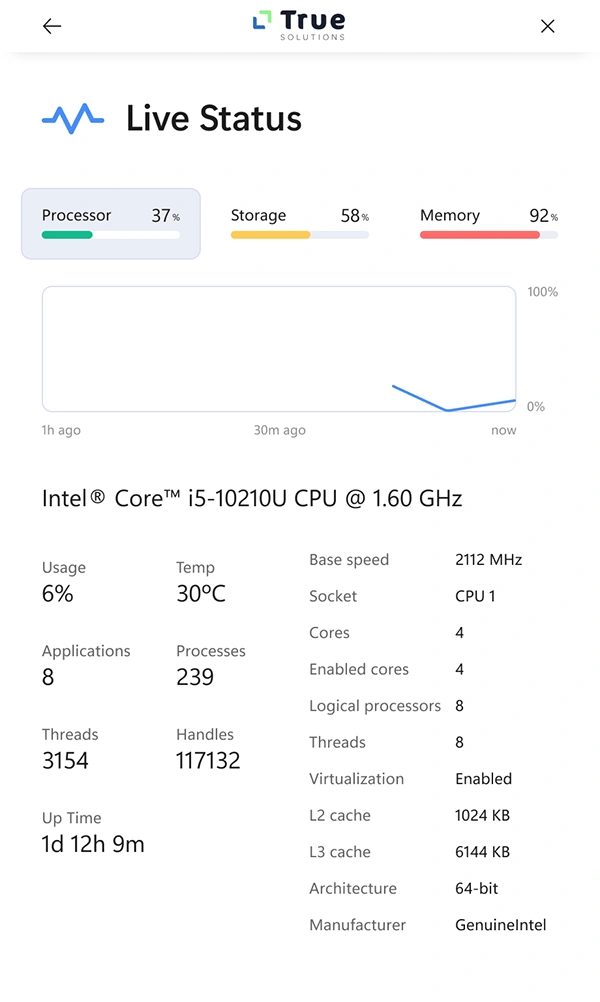Select the Processor tab
600x1002 pixels.
point(111,223)
